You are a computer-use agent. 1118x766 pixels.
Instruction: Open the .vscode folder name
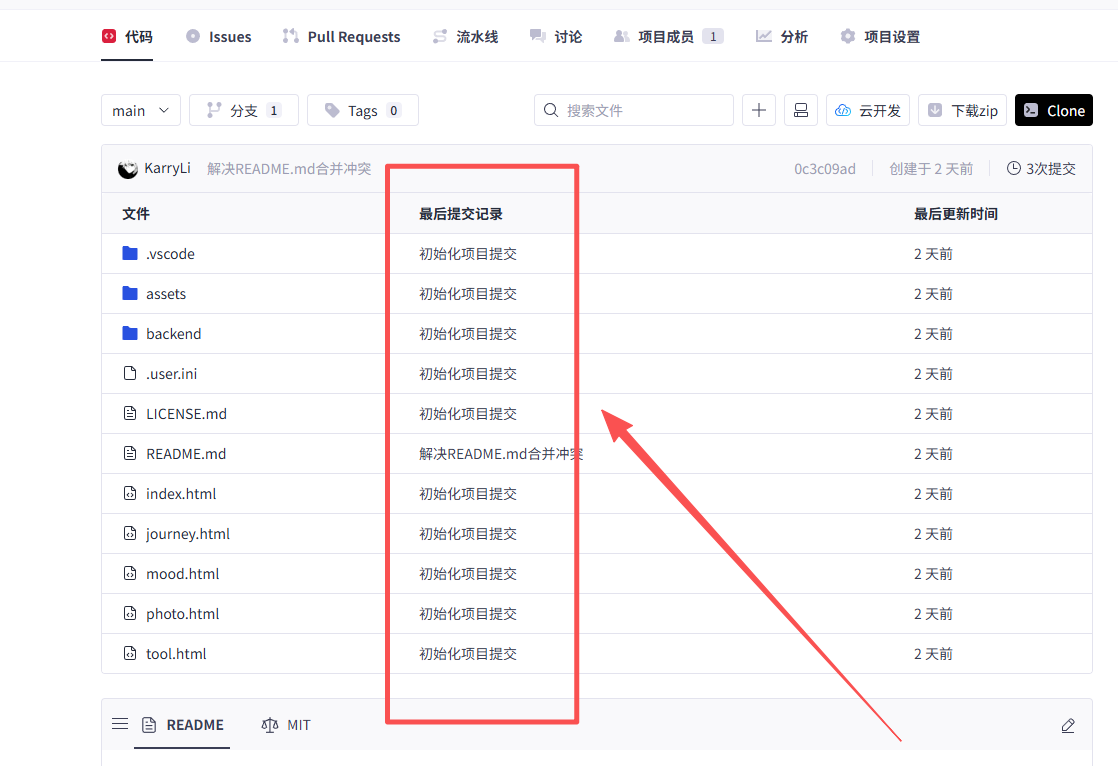tap(170, 254)
